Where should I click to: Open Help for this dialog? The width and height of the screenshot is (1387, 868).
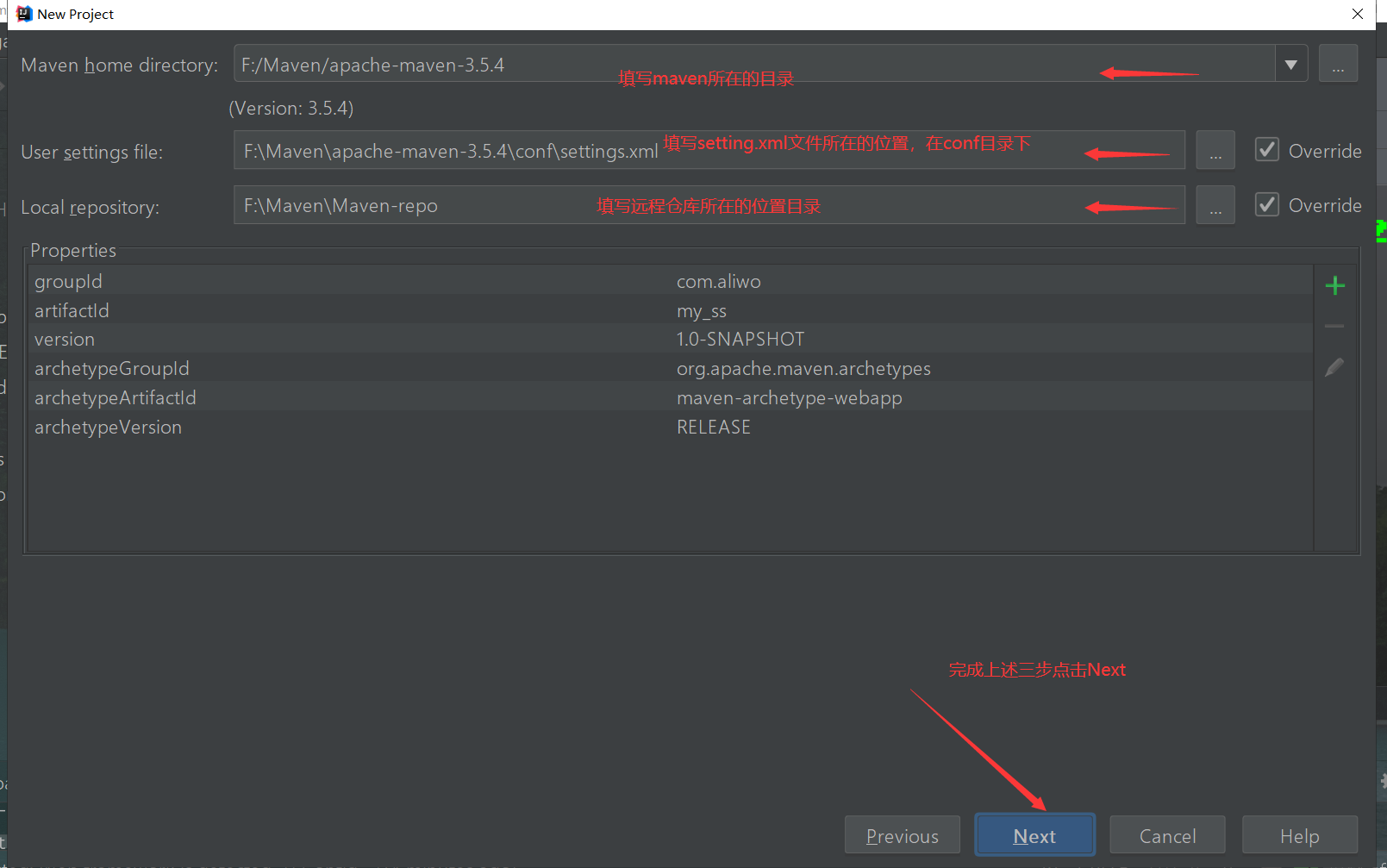point(1300,834)
